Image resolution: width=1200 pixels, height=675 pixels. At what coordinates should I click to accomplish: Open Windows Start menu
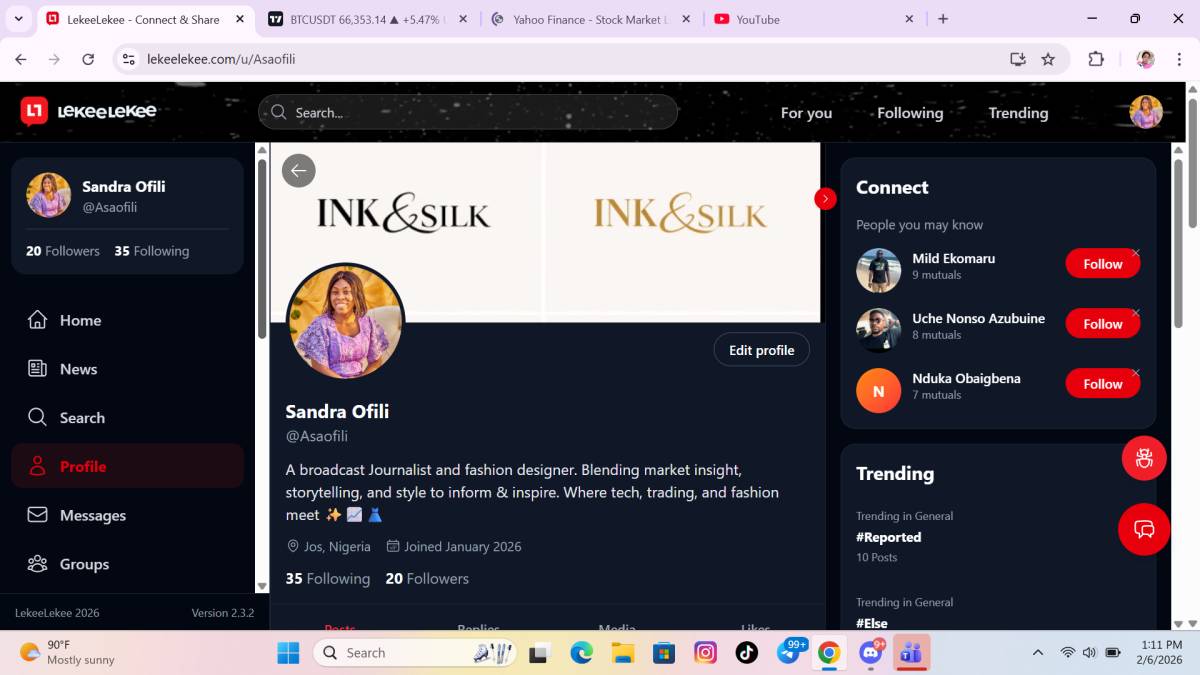pyautogui.click(x=288, y=653)
